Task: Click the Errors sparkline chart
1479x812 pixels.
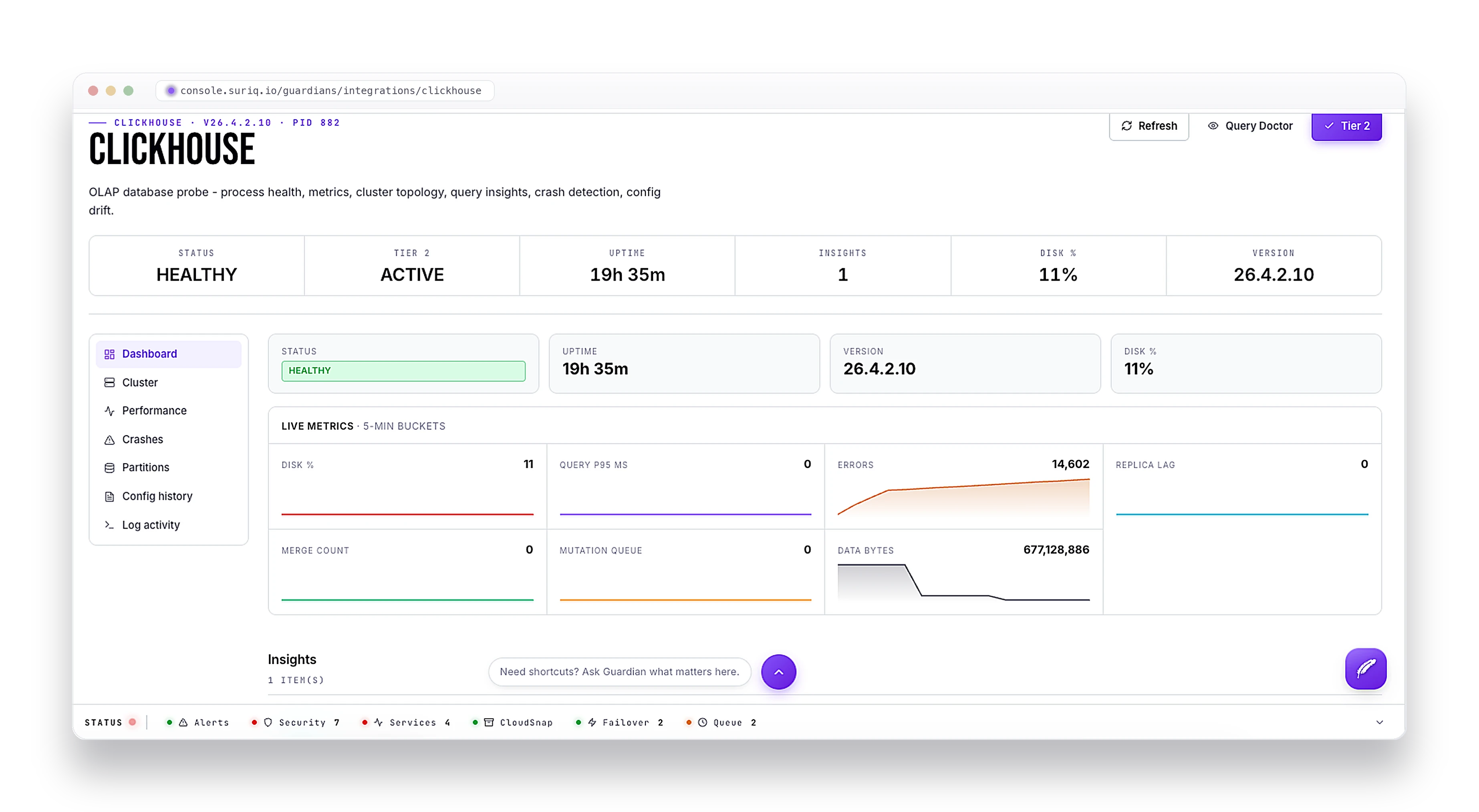Action: coord(963,497)
